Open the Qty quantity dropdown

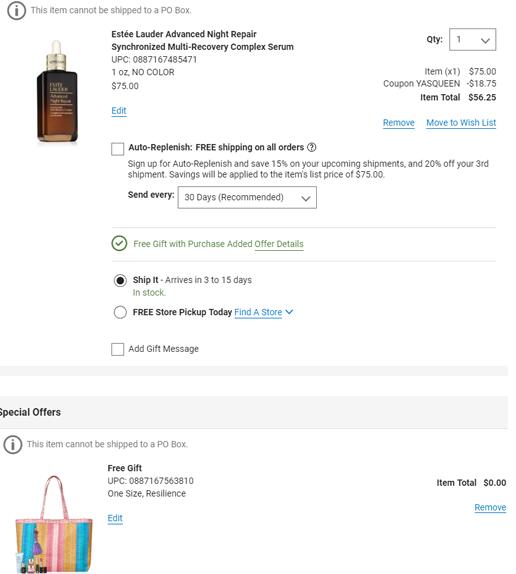pyautogui.click(x=472, y=40)
